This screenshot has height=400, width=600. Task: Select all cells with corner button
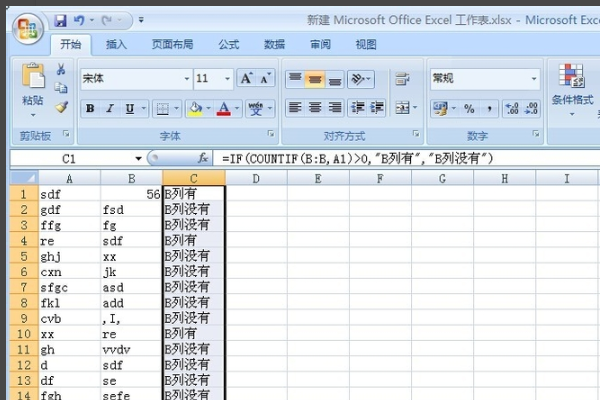point(24,178)
